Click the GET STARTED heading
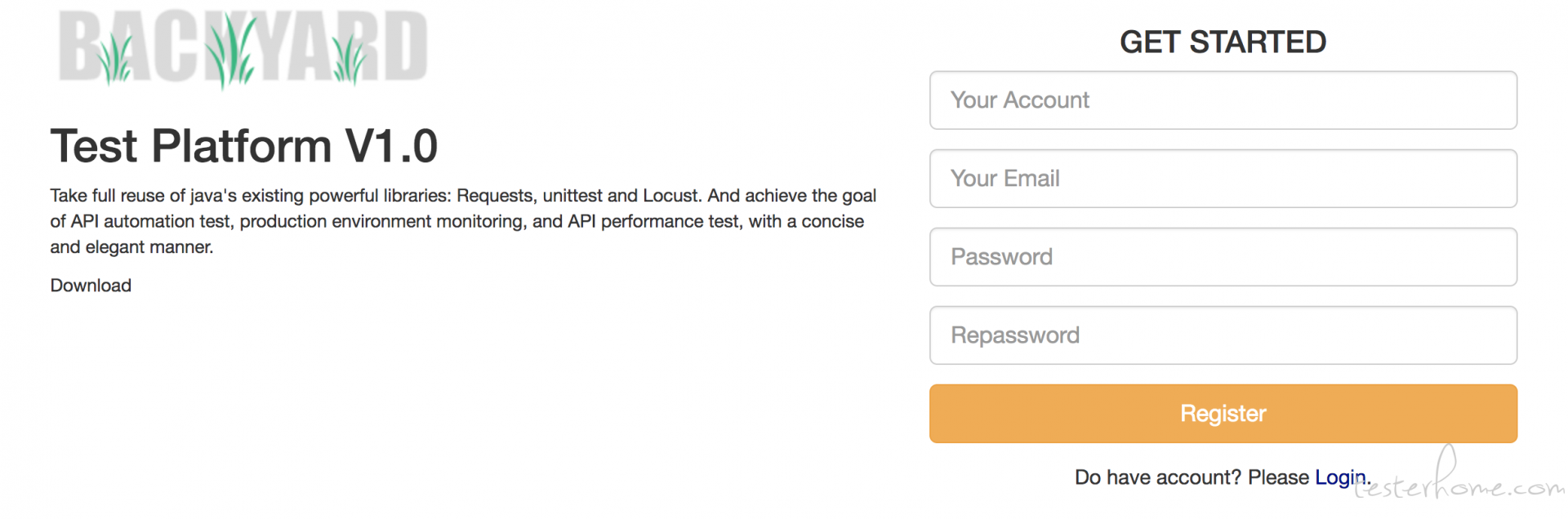The image size is (1568, 519). coord(1223,42)
